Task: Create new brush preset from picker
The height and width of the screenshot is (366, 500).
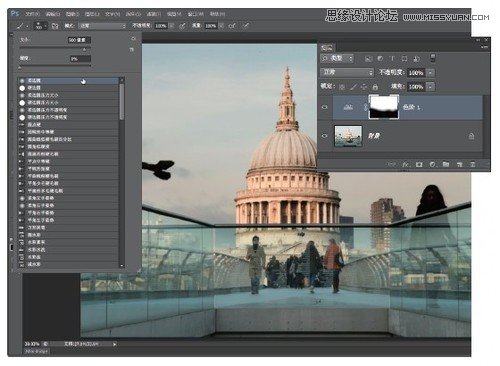Action: click(132, 49)
